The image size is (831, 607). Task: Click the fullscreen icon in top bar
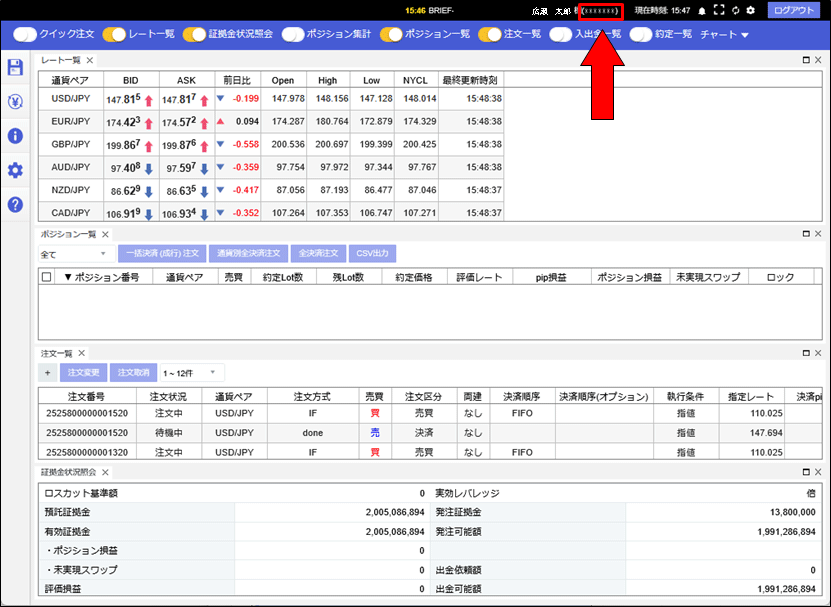point(718,10)
